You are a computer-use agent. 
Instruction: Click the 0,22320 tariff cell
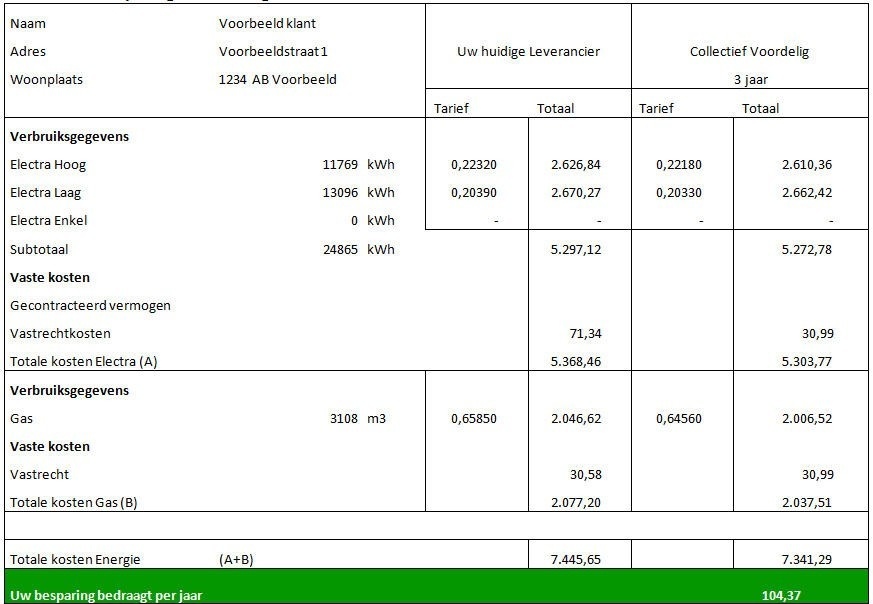475,164
